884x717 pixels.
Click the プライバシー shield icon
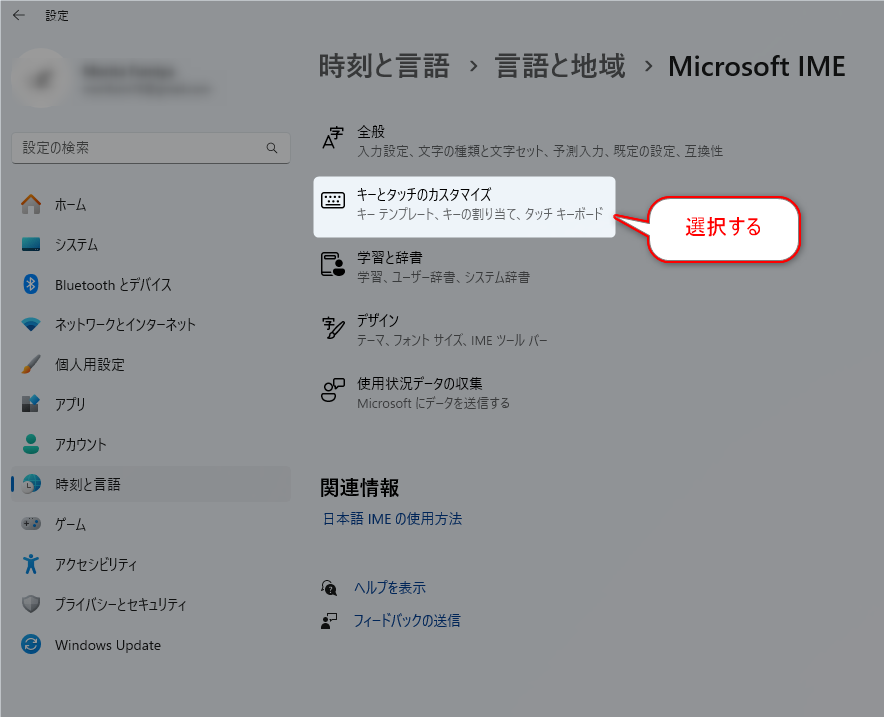pyautogui.click(x=31, y=604)
